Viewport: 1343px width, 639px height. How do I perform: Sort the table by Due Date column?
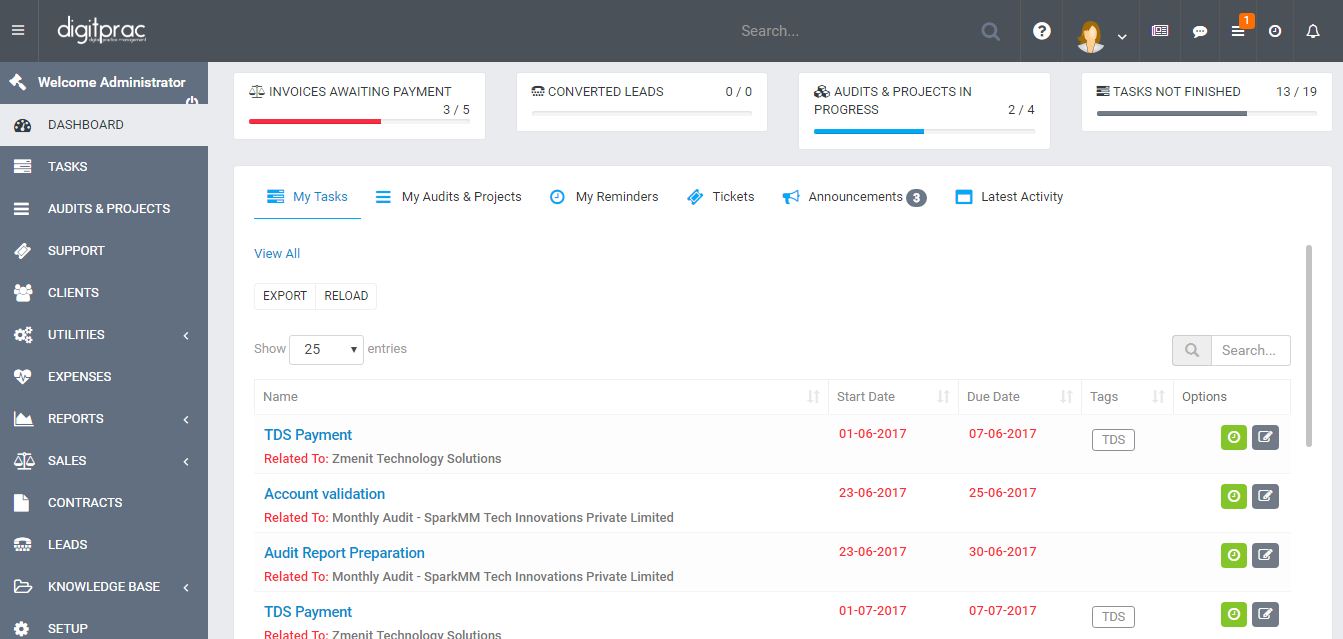[x=1018, y=397]
